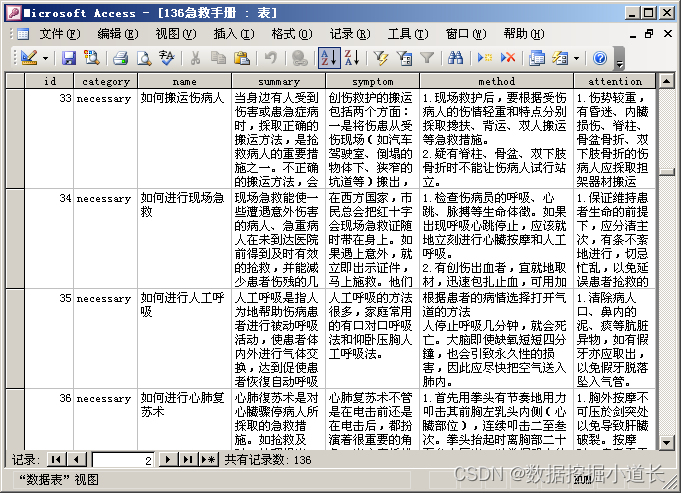Open the View mode dropdown arrow
681x493 pixels.
tap(45, 58)
